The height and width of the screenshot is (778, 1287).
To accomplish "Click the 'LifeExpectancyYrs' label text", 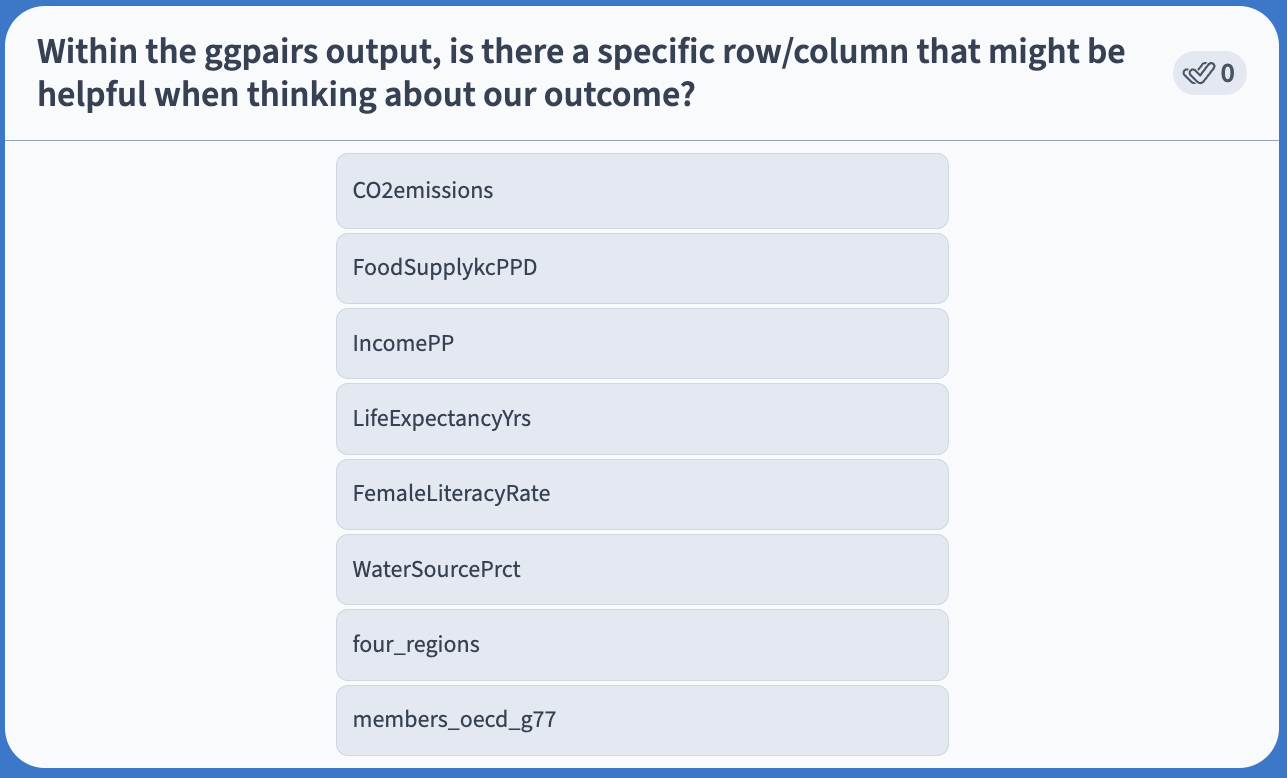I will (x=442, y=419).
